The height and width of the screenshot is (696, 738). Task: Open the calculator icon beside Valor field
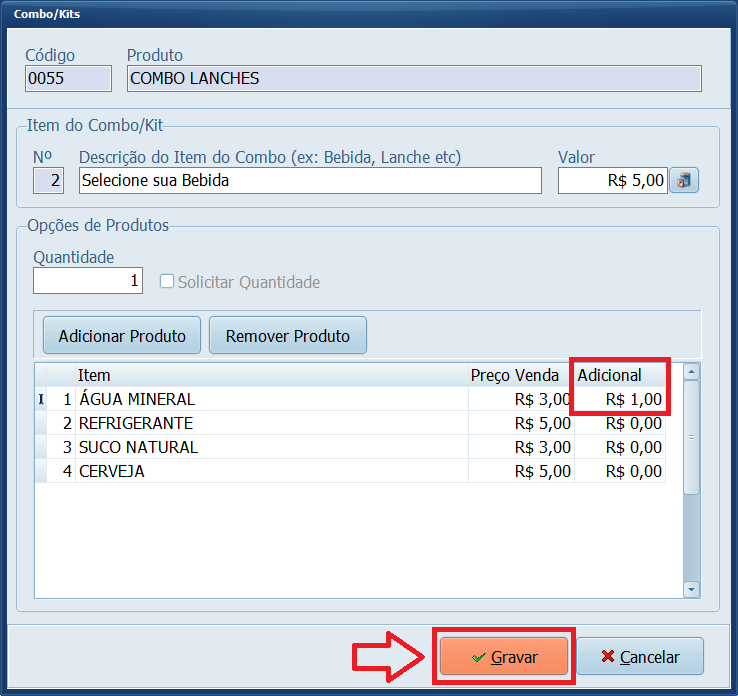(x=684, y=180)
